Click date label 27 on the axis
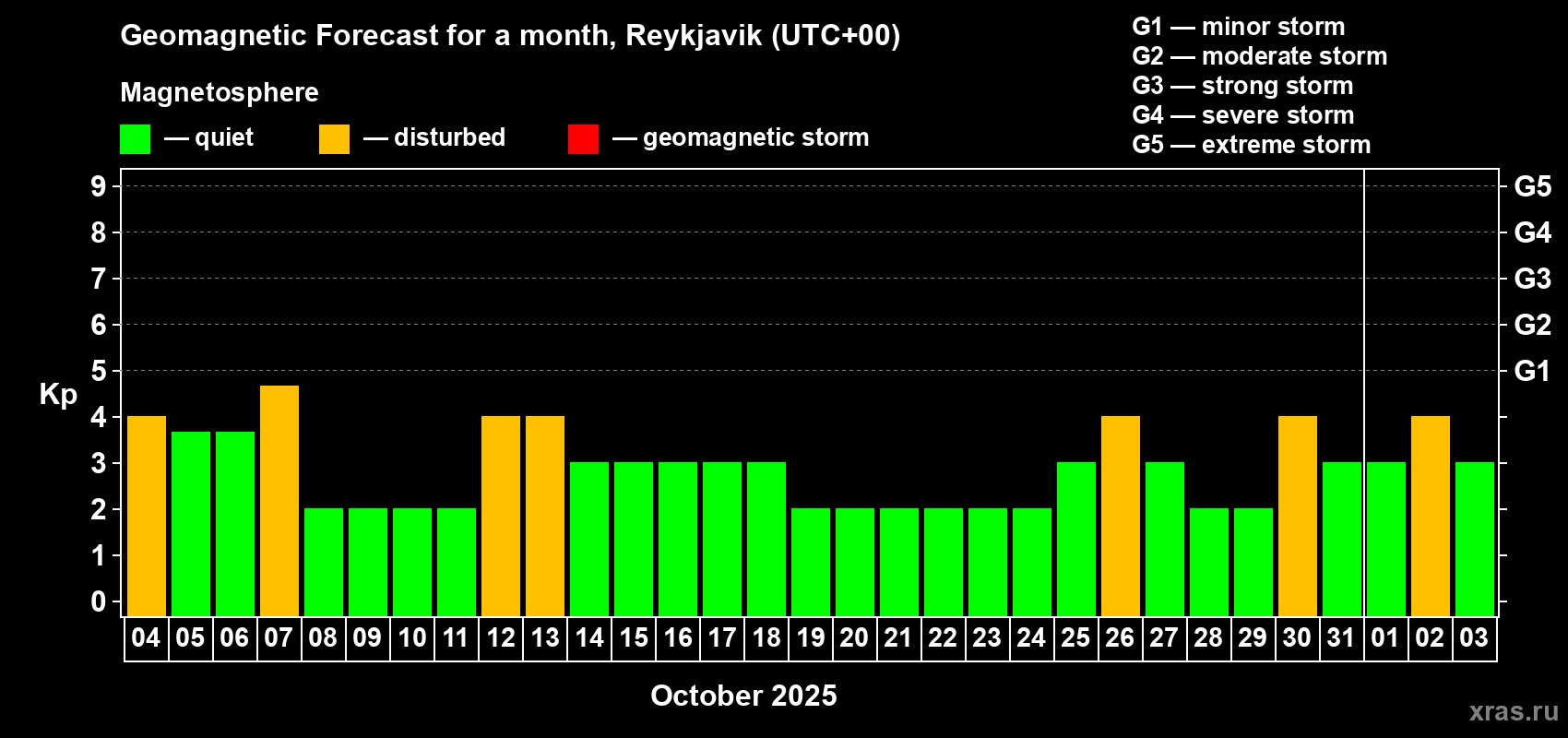The image size is (1568, 738). pyautogui.click(x=1164, y=637)
